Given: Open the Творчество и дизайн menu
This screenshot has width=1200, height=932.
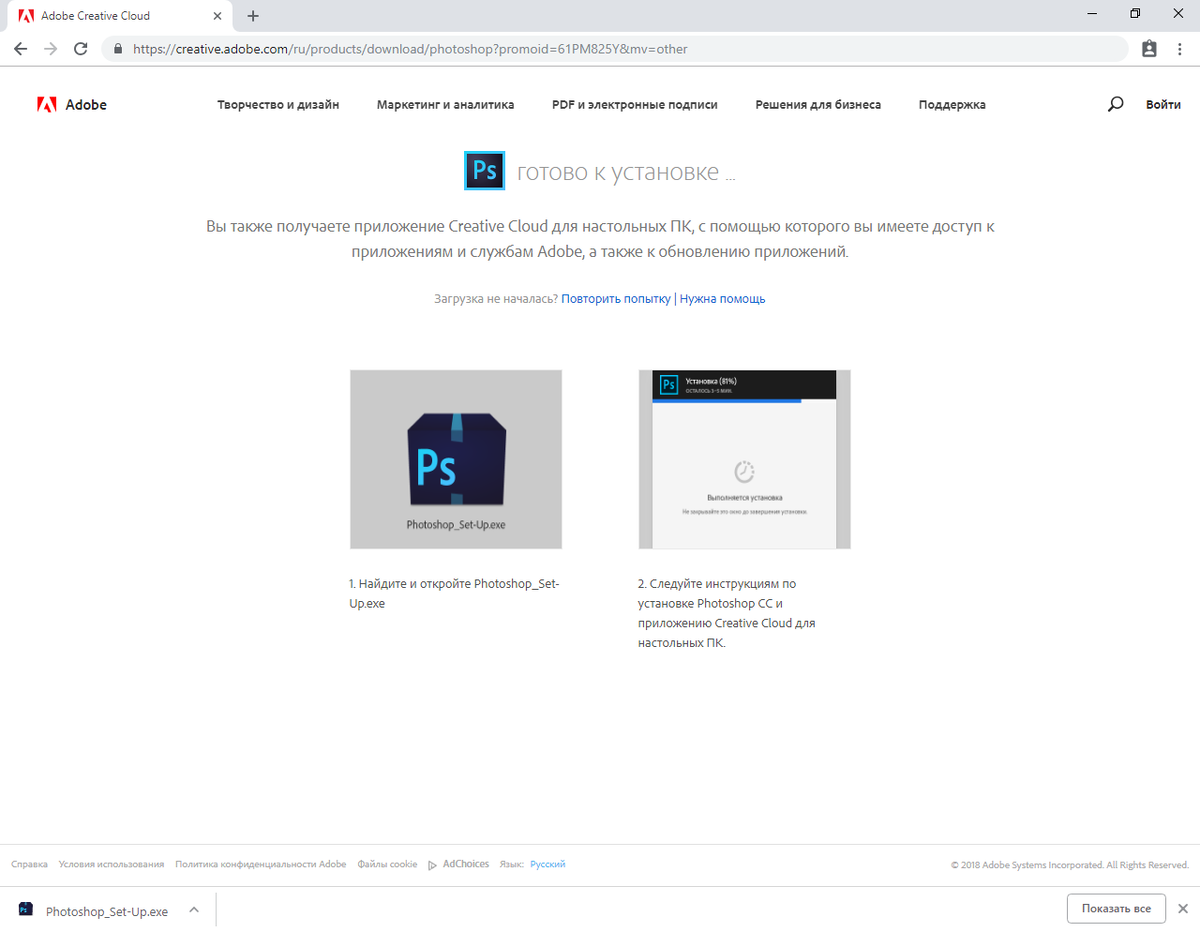Looking at the screenshot, I should tap(278, 104).
